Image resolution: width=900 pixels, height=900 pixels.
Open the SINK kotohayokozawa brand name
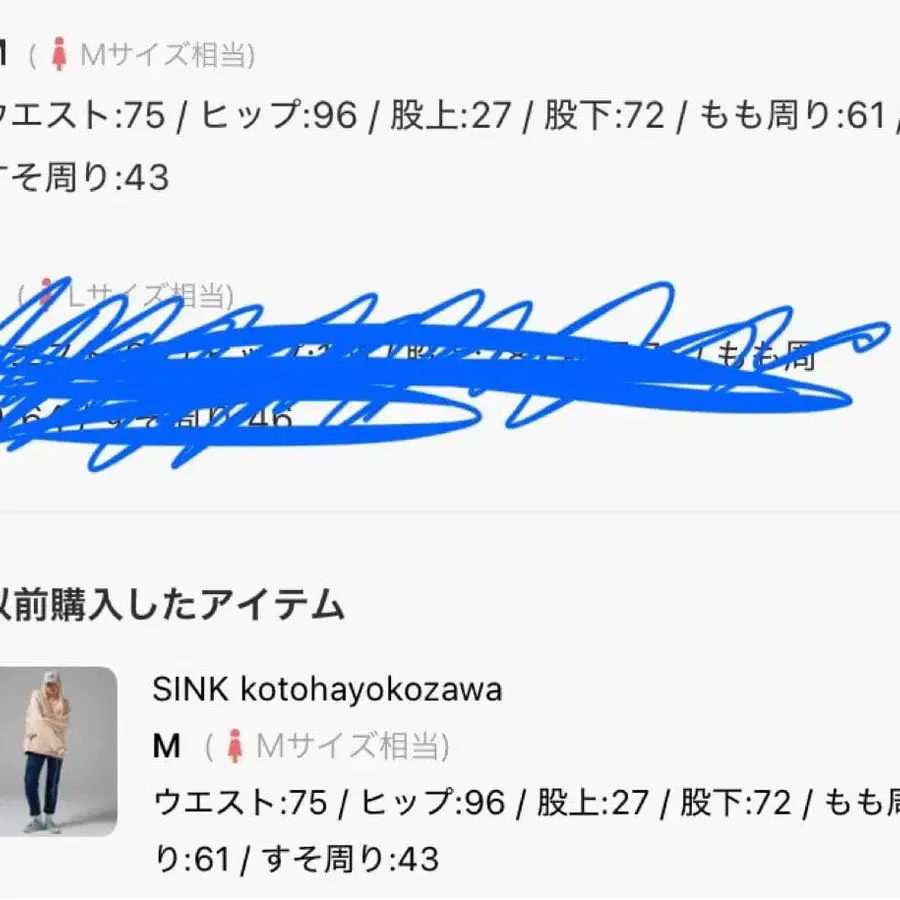(327, 689)
